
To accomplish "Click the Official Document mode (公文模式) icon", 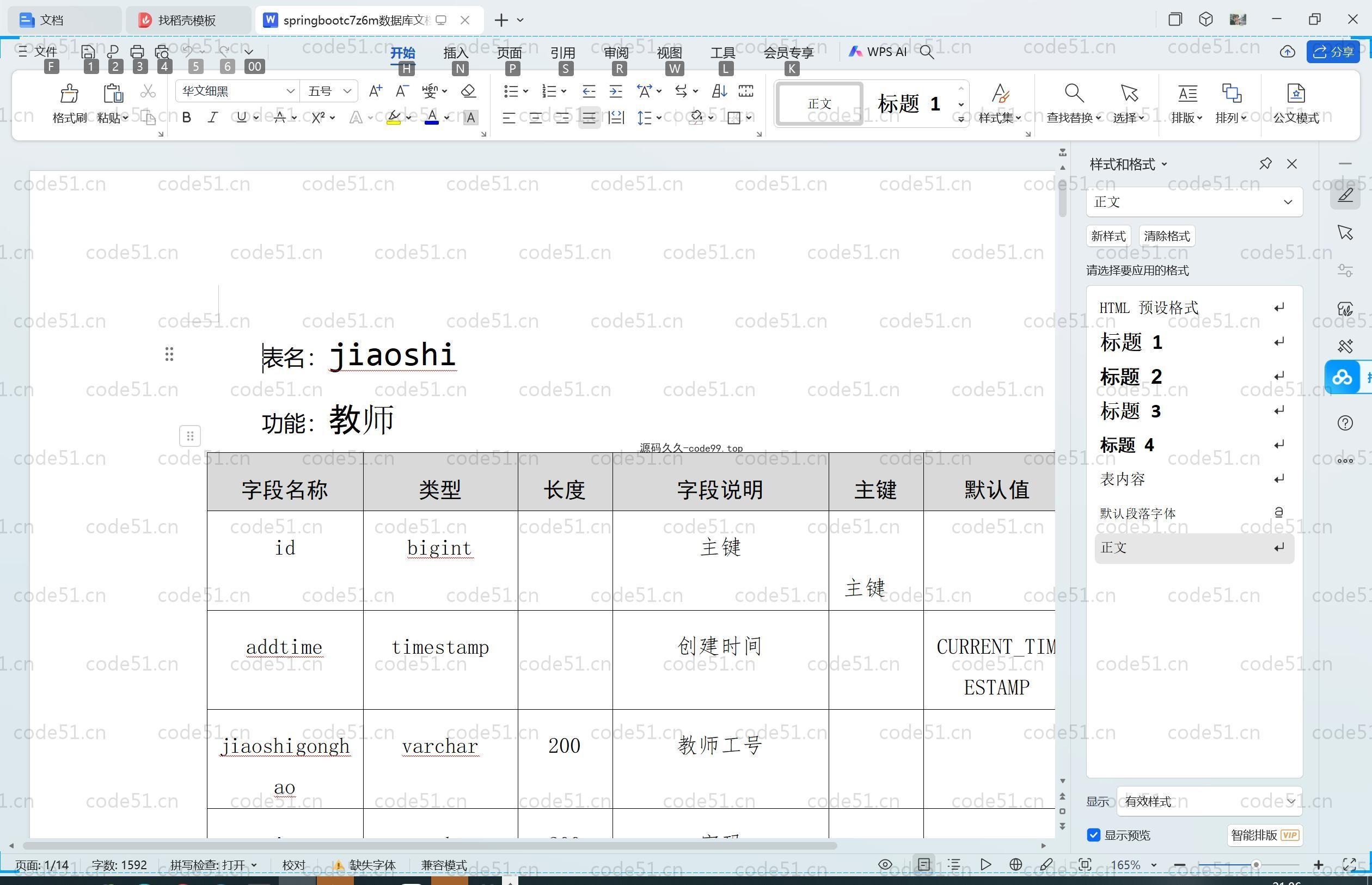I will tap(1296, 93).
